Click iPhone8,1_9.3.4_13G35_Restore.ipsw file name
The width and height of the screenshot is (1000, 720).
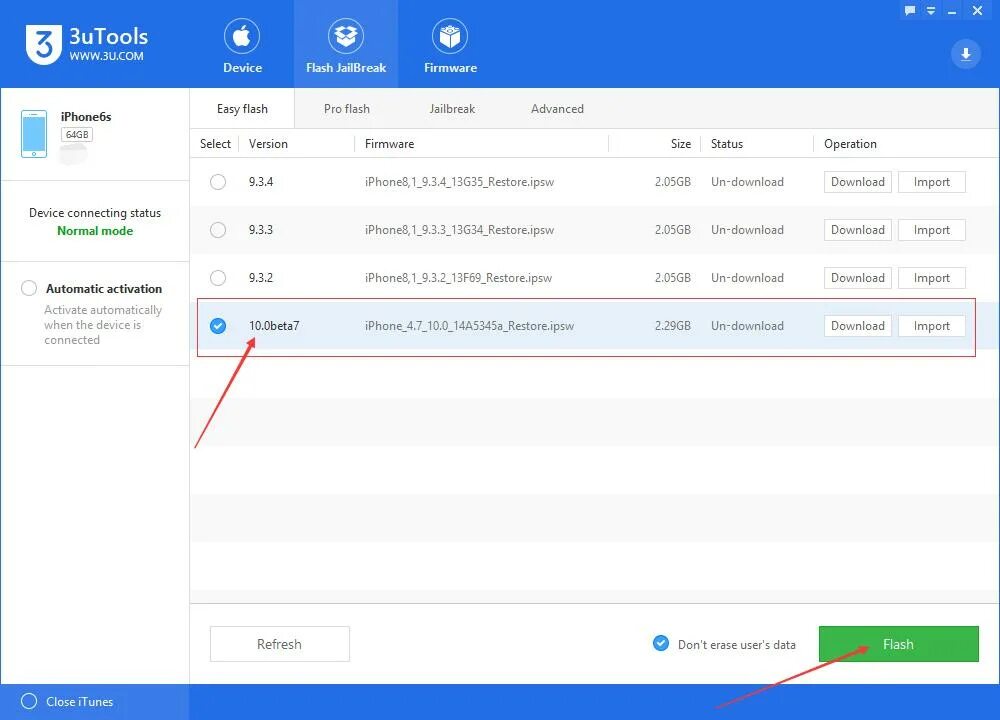click(459, 182)
